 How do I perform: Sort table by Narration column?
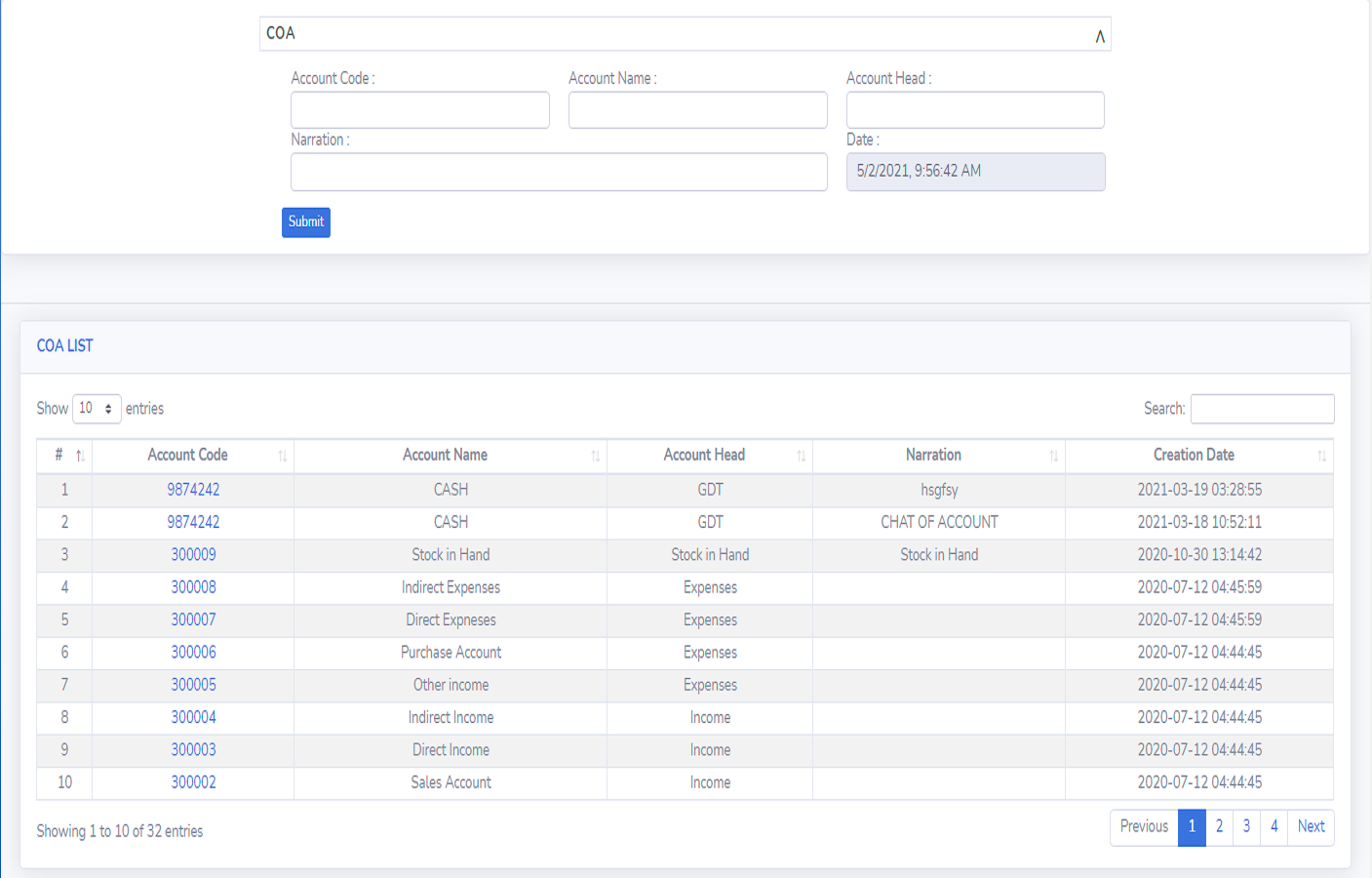(933, 456)
